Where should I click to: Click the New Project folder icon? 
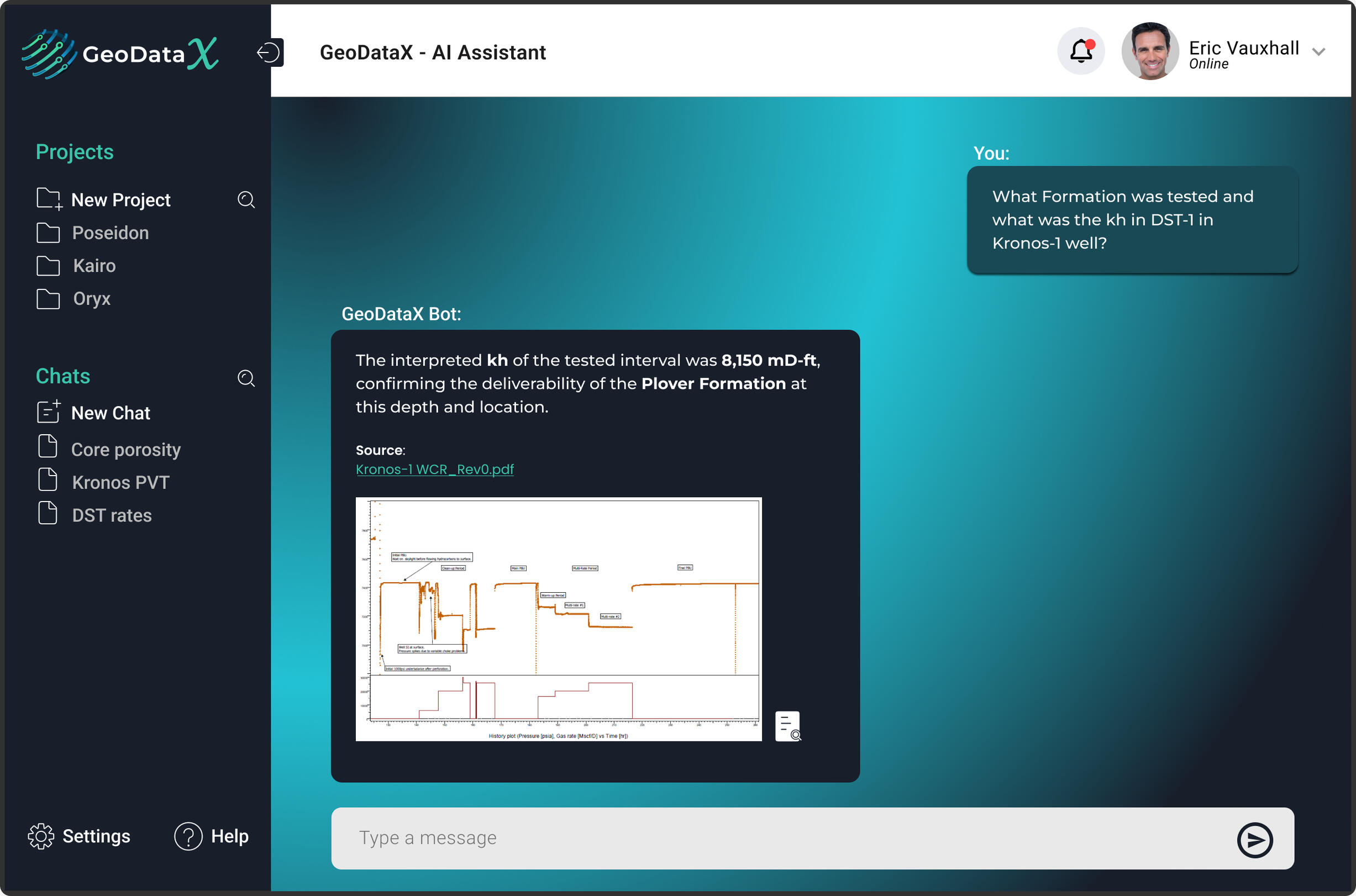click(x=49, y=199)
